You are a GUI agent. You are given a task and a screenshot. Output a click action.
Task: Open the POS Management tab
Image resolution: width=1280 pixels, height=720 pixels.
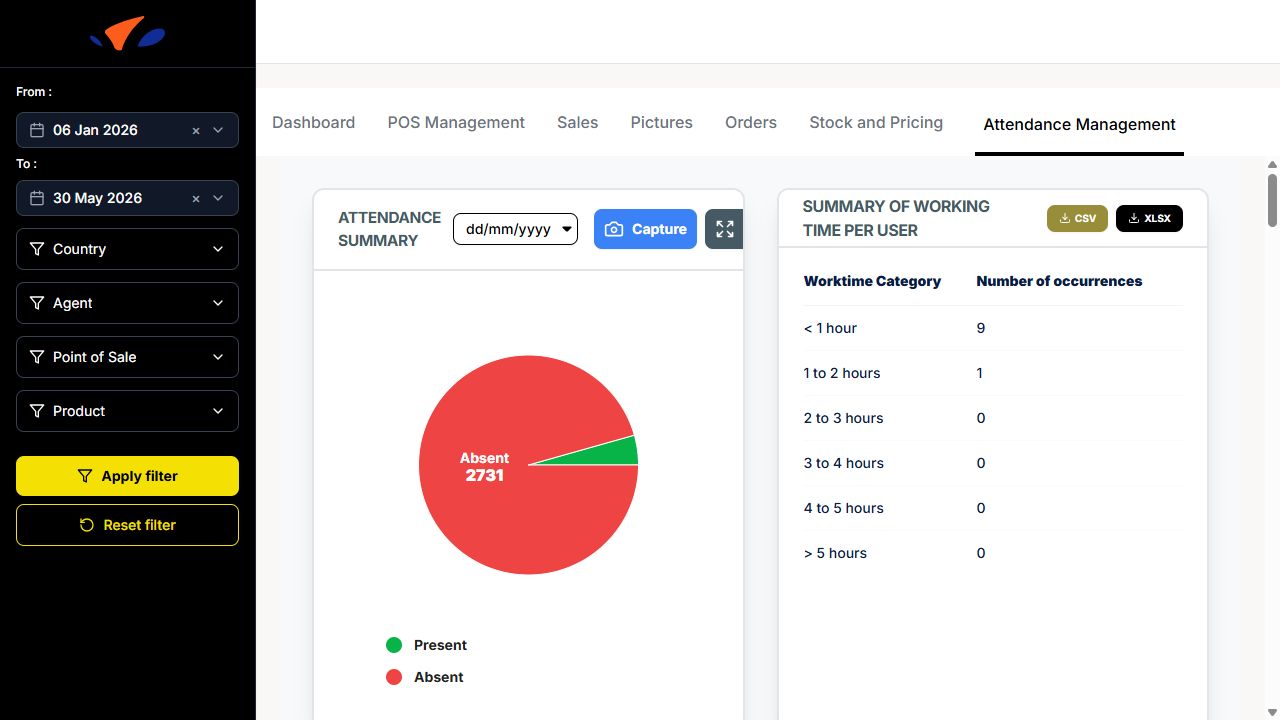pos(456,122)
